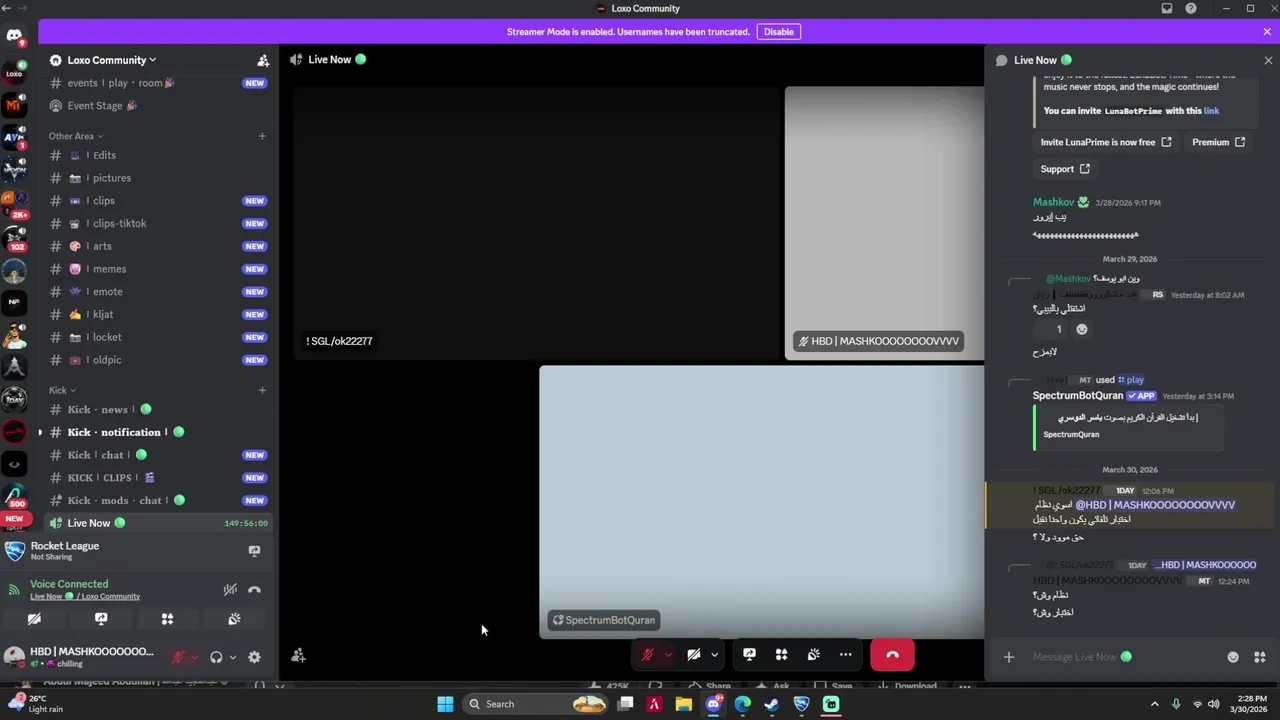
Task: Launch activities from call control bar
Action: 781,655
